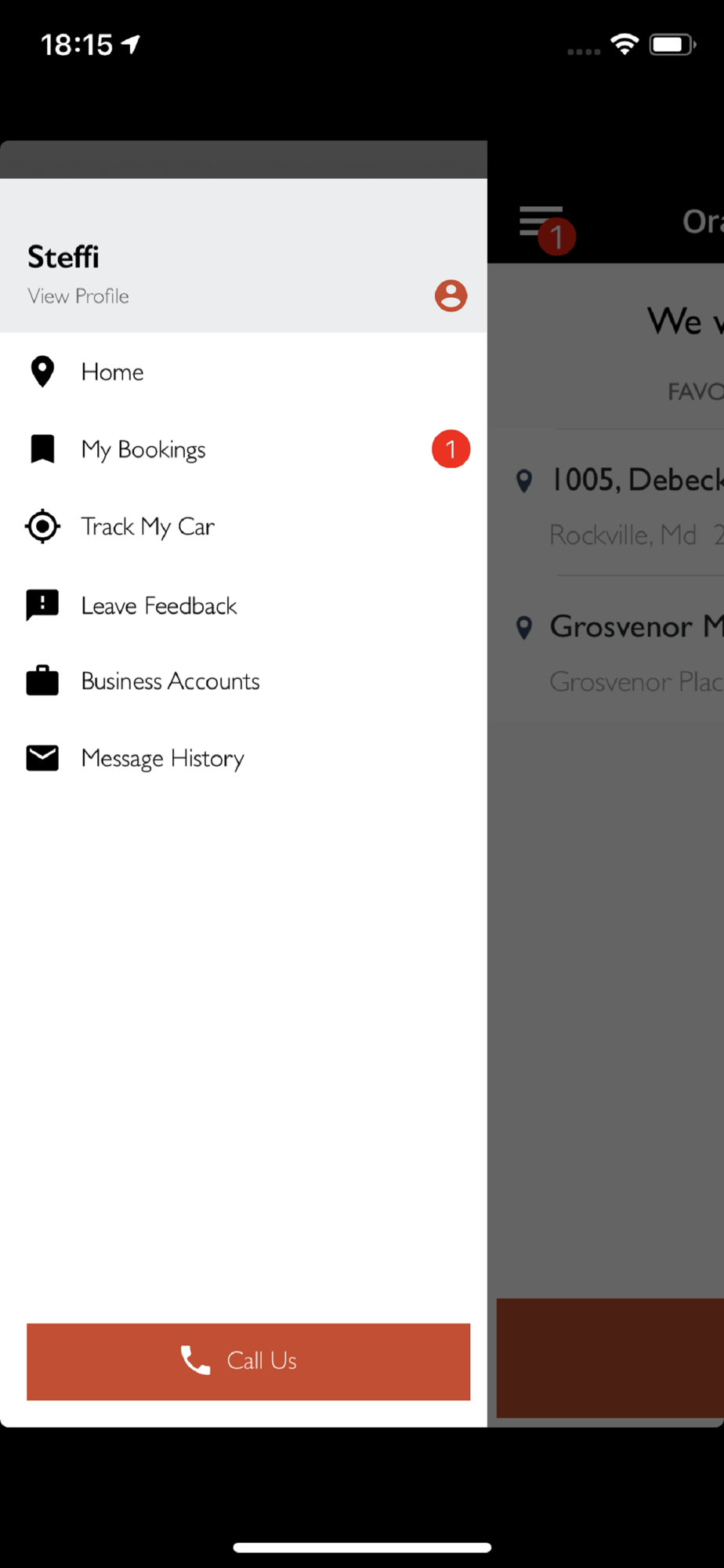Go to Message History
Image resolution: width=724 pixels, height=1568 pixels.
coord(162,758)
